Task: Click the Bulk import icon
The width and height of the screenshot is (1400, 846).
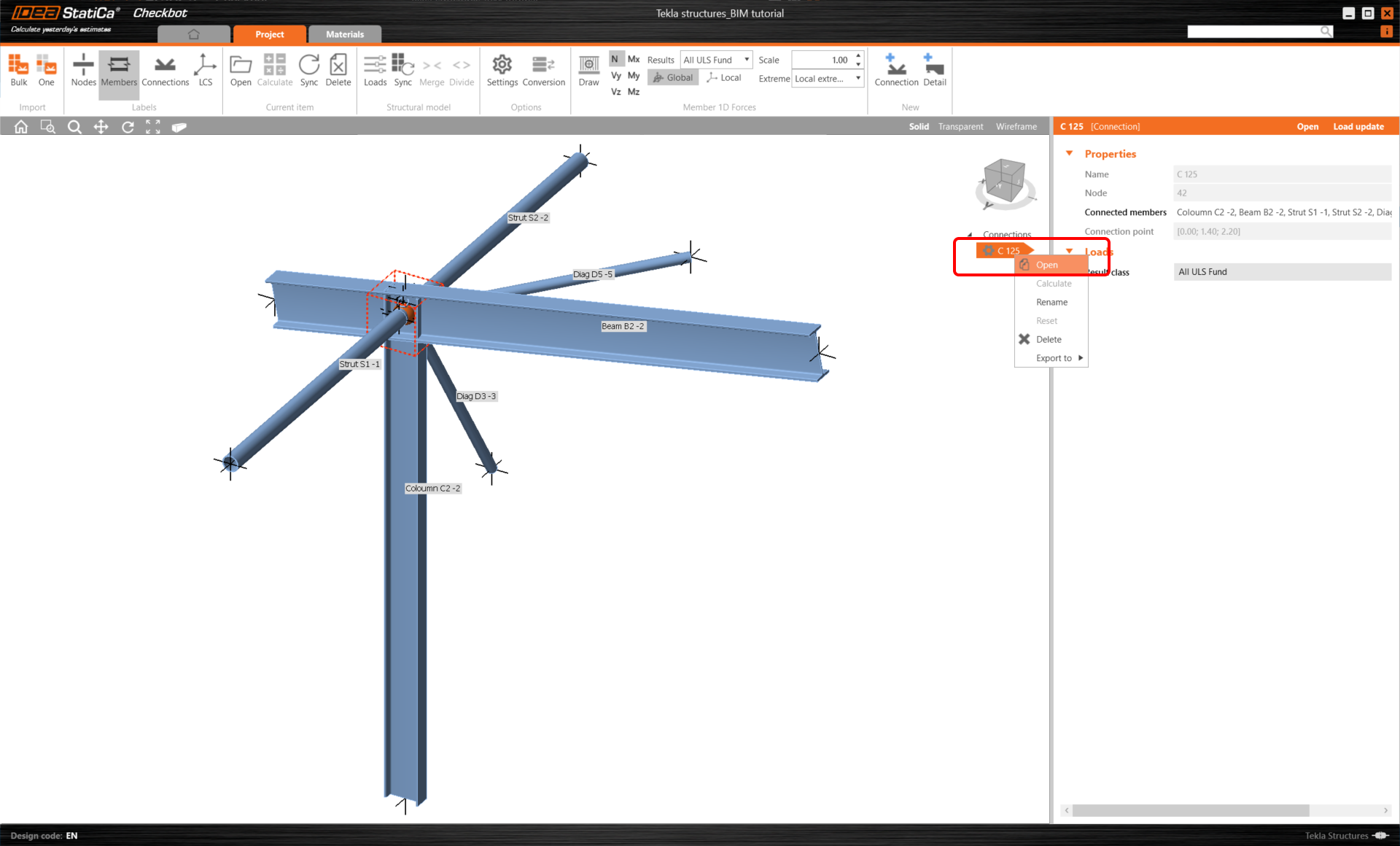Action: coord(17,71)
